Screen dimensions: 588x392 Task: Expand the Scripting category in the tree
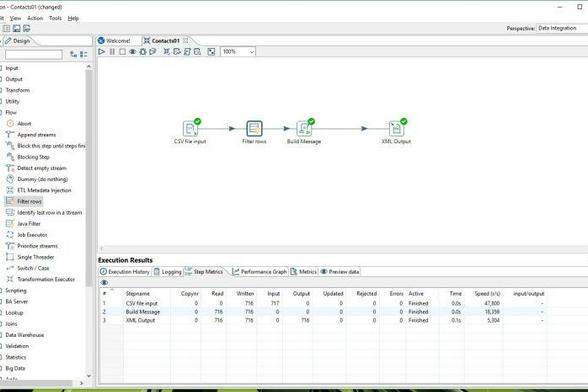pyautogui.click(x=16, y=291)
